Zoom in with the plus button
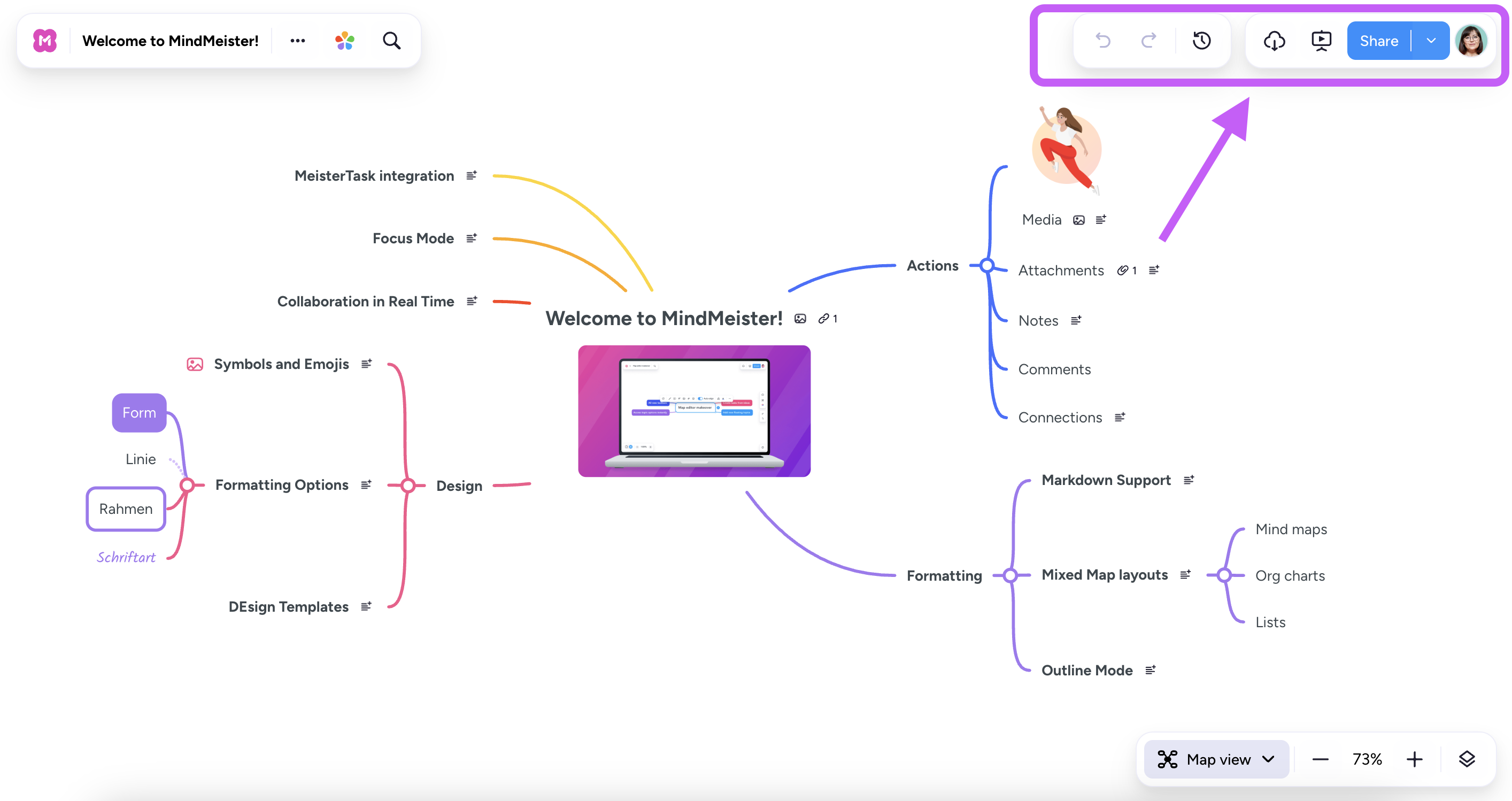Screen dimensions: 1512x801 coord(1415,759)
